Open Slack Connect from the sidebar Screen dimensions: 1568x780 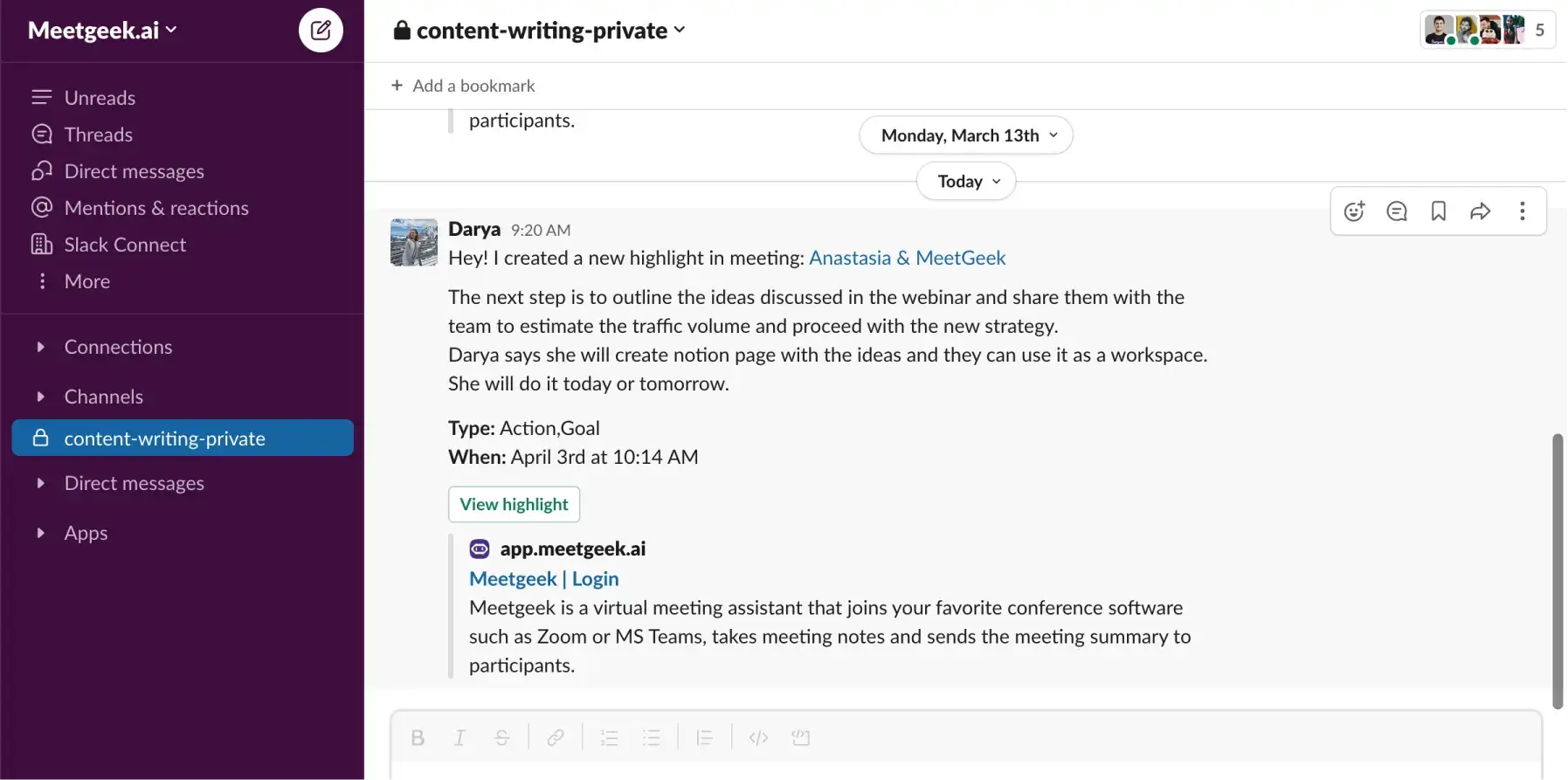123,244
